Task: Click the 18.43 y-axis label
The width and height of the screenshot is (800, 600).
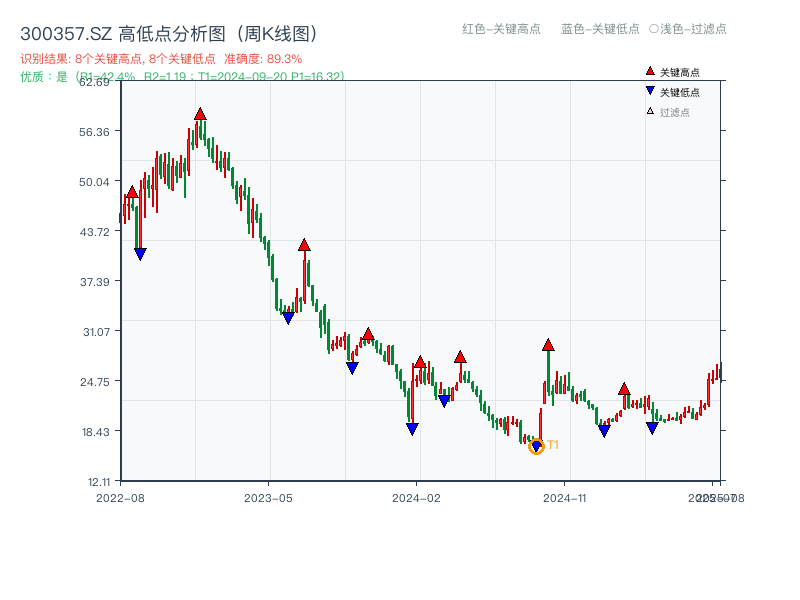Action: click(95, 432)
